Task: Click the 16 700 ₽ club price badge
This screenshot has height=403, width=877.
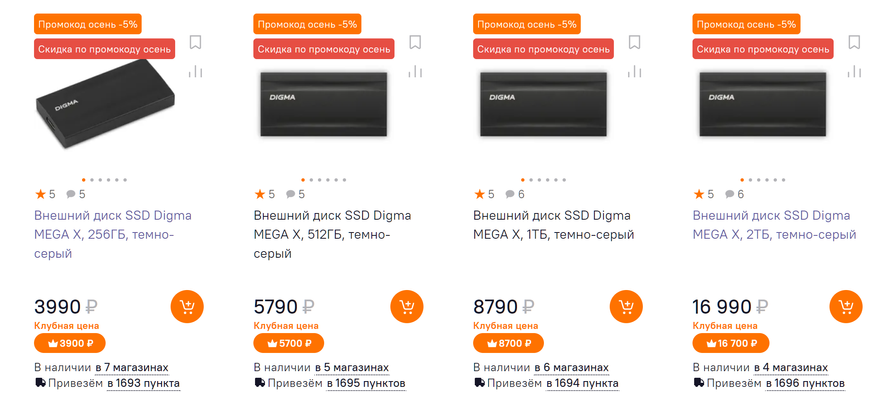Action: (730, 343)
